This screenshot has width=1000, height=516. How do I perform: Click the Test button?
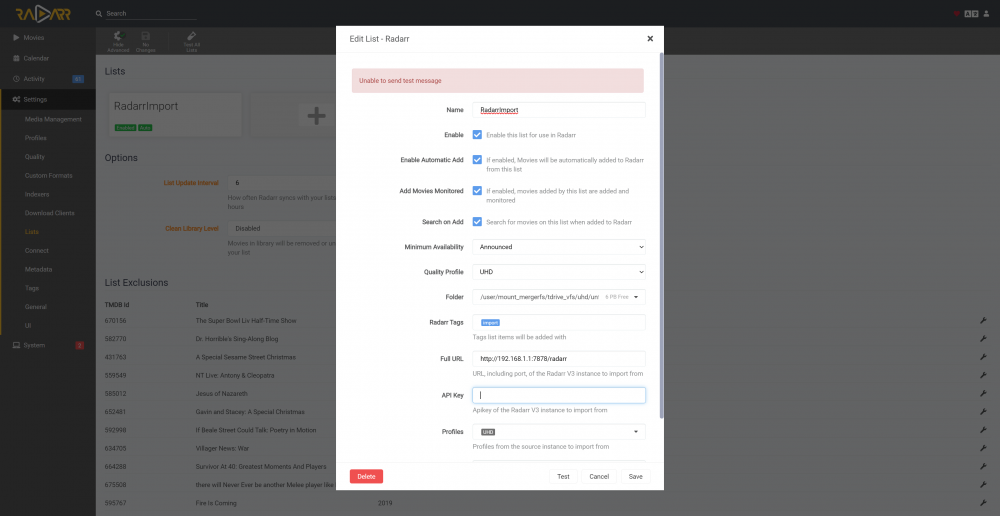pos(563,476)
